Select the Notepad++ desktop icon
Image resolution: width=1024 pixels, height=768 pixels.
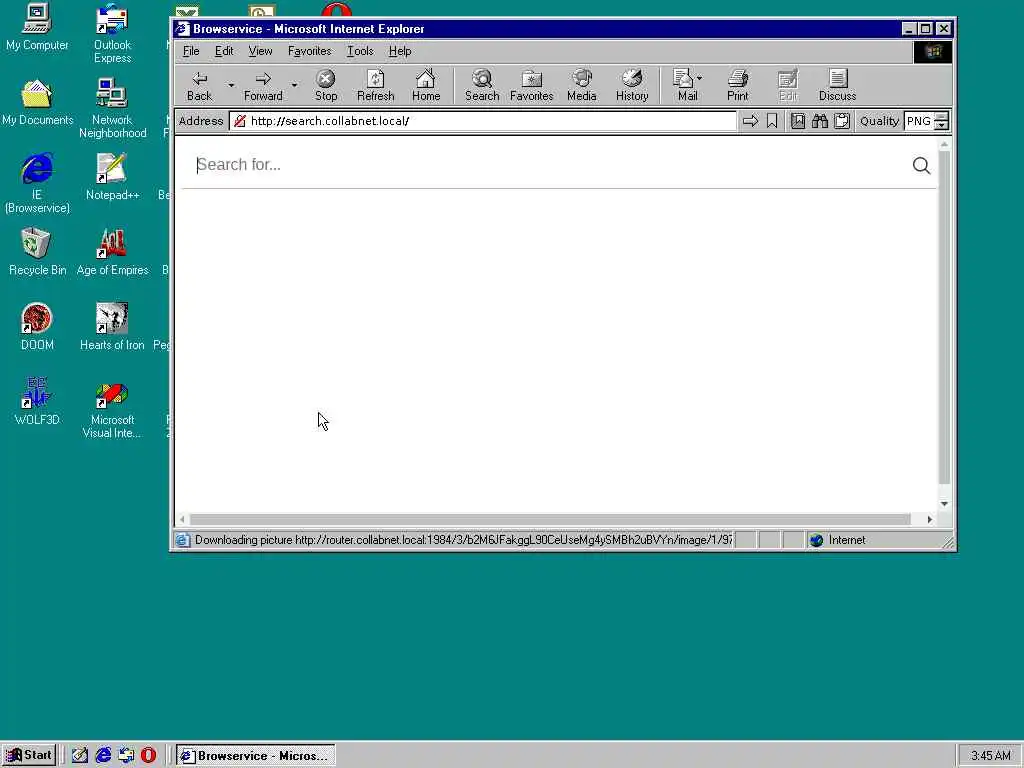tap(112, 176)
